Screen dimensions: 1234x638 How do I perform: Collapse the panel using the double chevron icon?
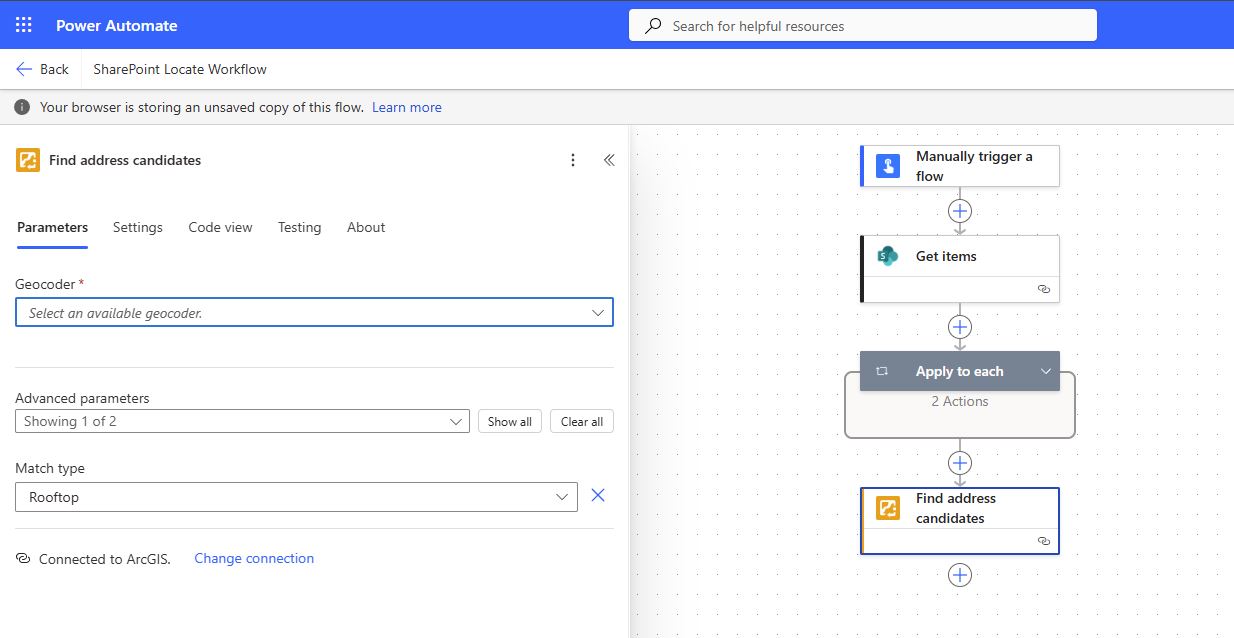[608, 159]
